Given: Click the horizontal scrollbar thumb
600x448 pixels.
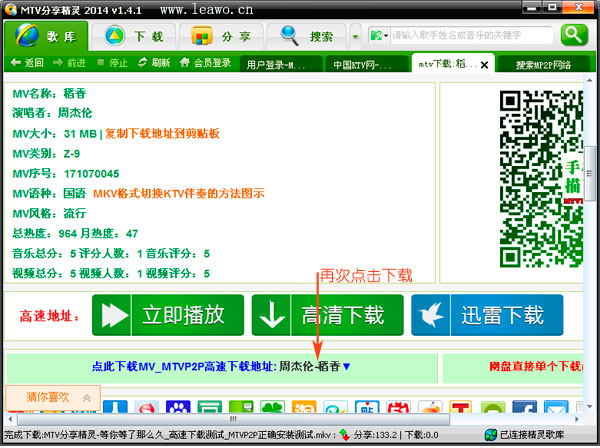Looking at the screenshot, I should 233,419.
